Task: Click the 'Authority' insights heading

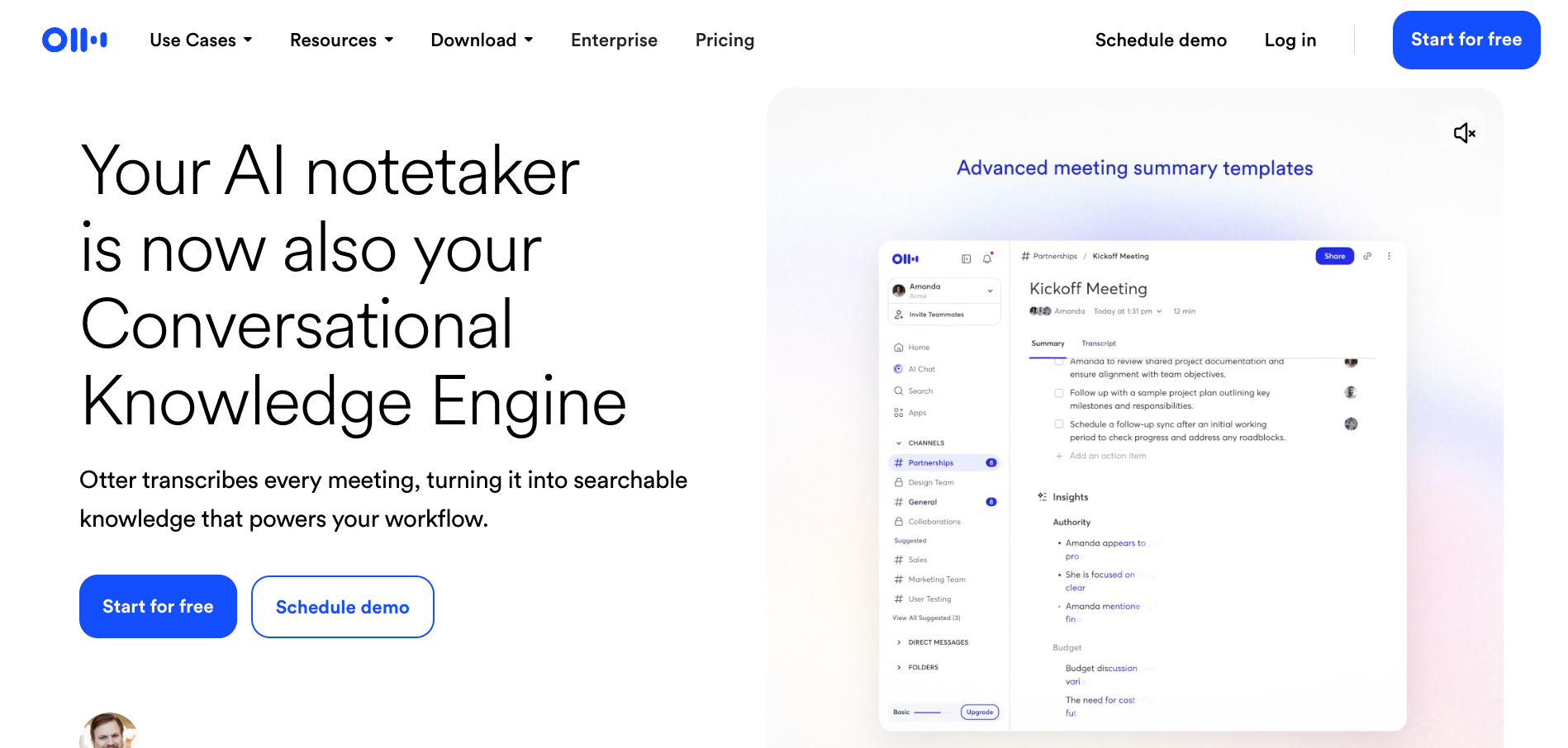Action: (x=1071, y=523)
